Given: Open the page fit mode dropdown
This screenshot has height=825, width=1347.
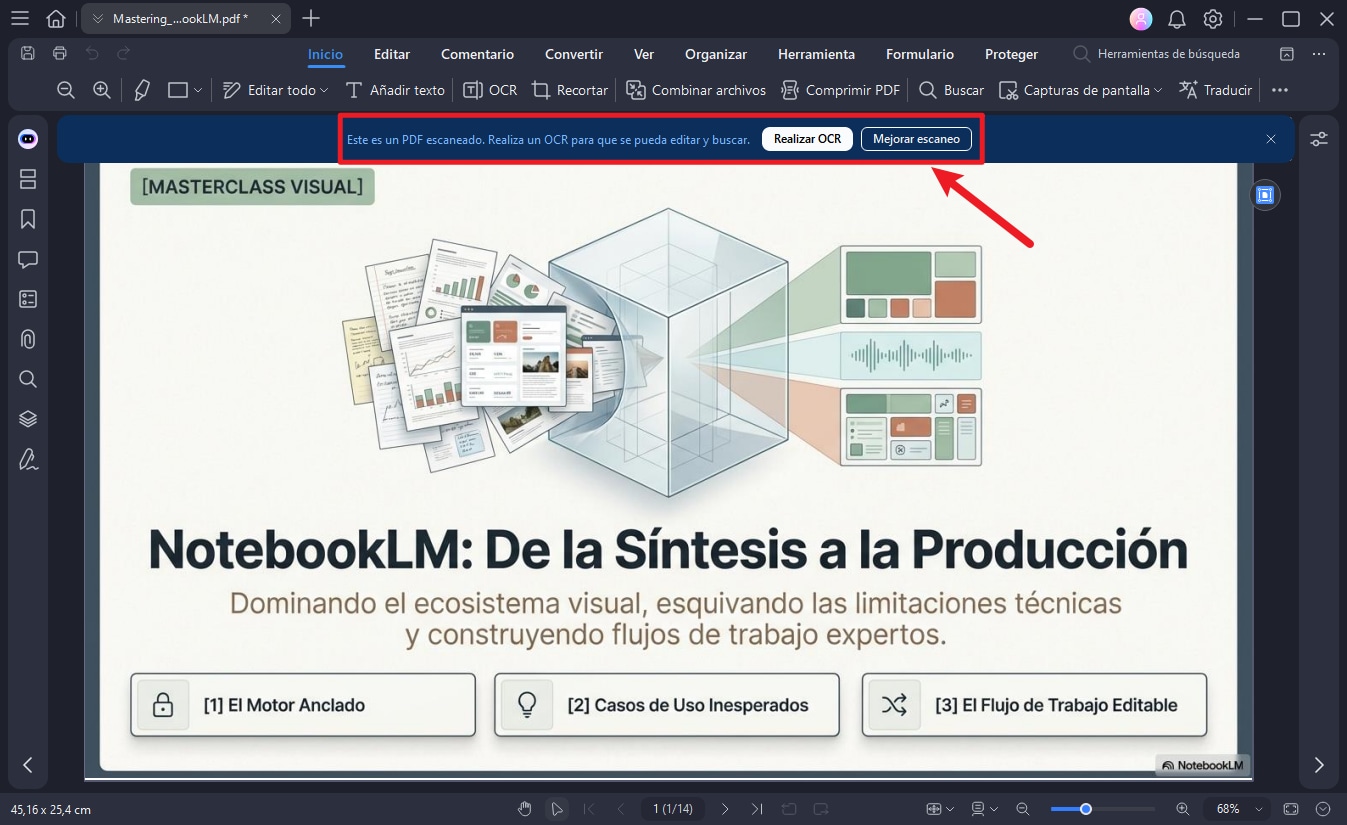Looking at the screenshot, I should point(940,808).
